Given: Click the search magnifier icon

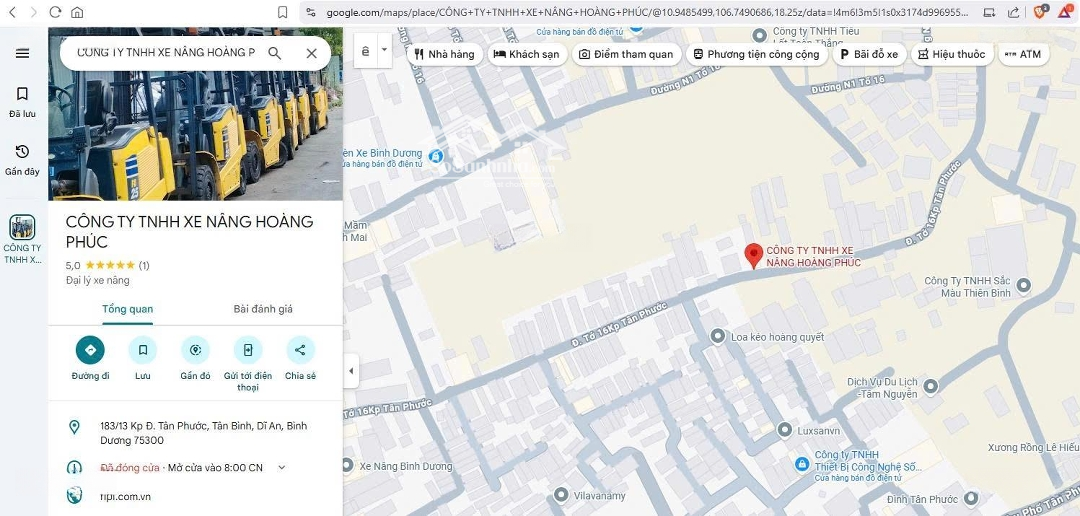Looking at the screenshot, I should pos(275,53).
